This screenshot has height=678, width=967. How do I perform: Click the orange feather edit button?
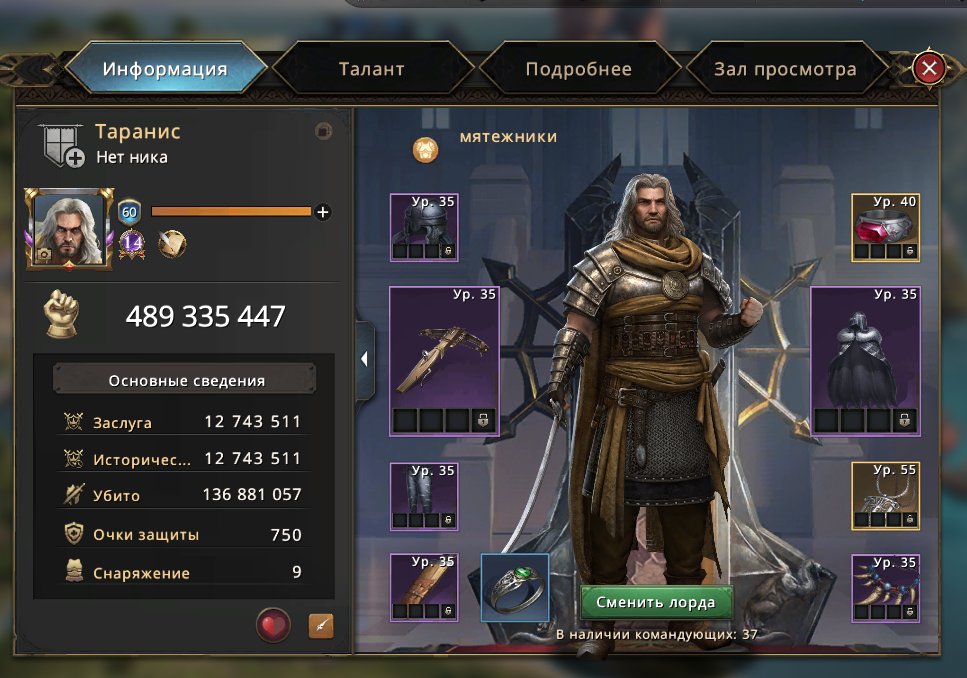(x=321, y=626)
